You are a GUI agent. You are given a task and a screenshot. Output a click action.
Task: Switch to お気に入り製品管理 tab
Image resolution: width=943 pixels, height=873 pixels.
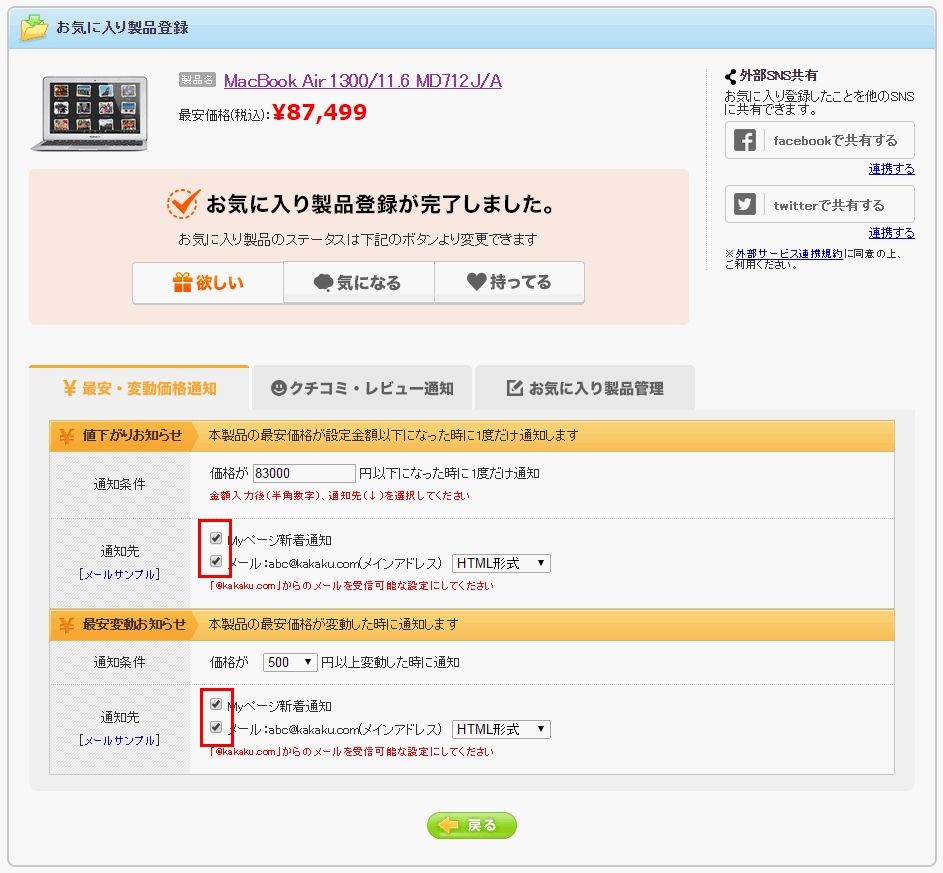coord(585,388)
